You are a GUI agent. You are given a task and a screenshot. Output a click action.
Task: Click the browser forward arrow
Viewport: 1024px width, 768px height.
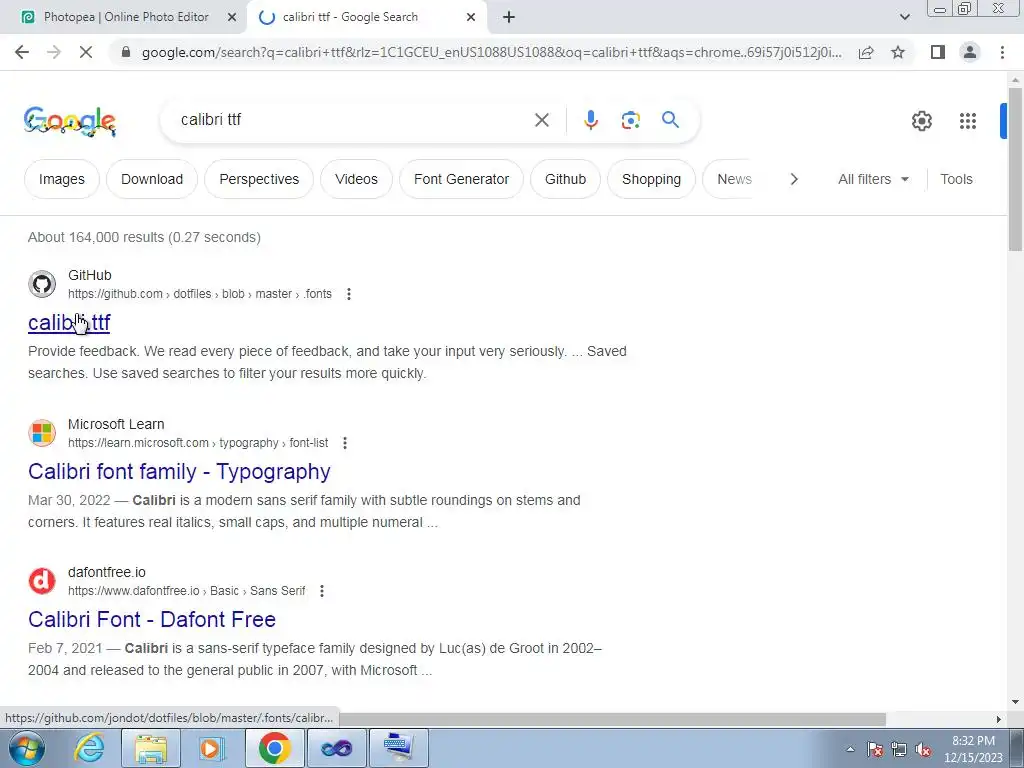tap(54, 52)
